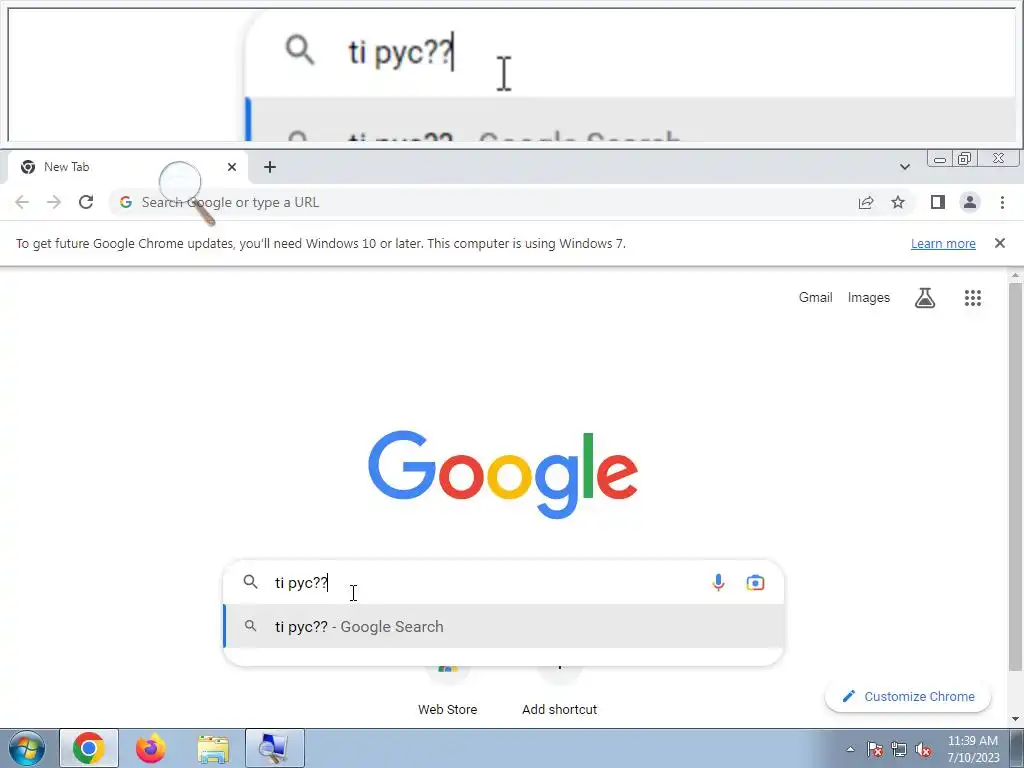Screen dimensions: 1024x768
Task: Open the taskbar clock and date
Action: click(x=973, y=749)
